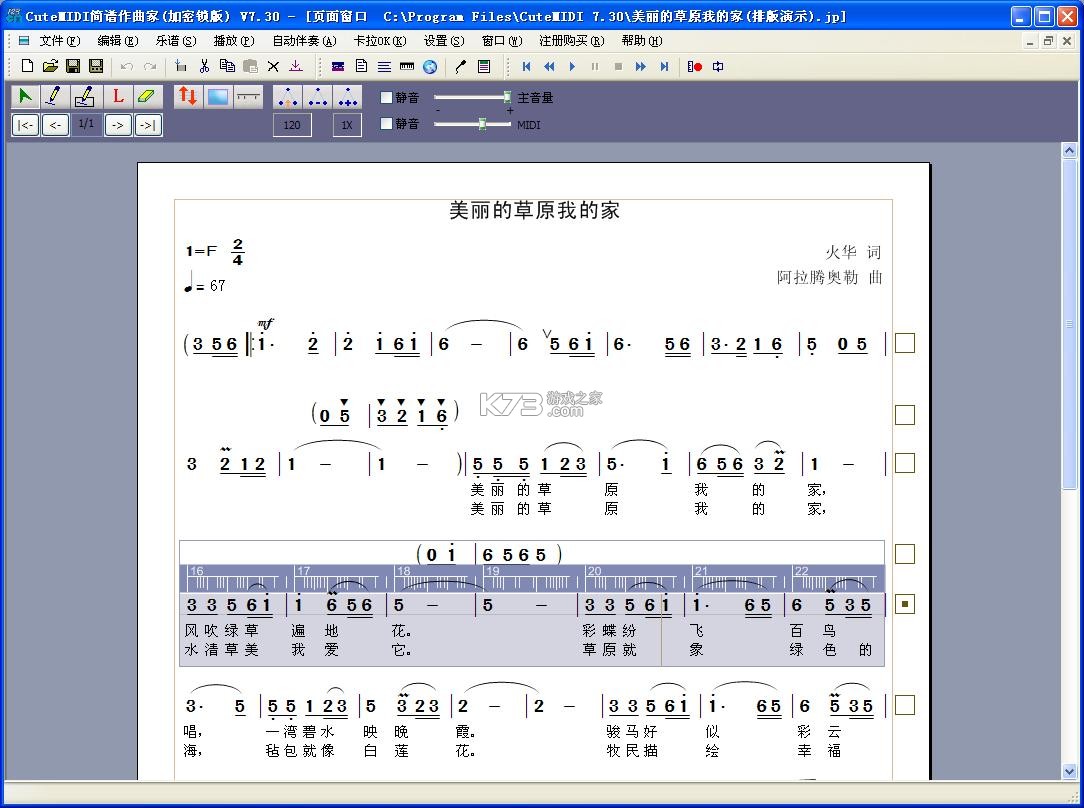The width and height of the screenshot is (1084, 808).
Task: Go to previous page with <- button
Action: (55, 125)
